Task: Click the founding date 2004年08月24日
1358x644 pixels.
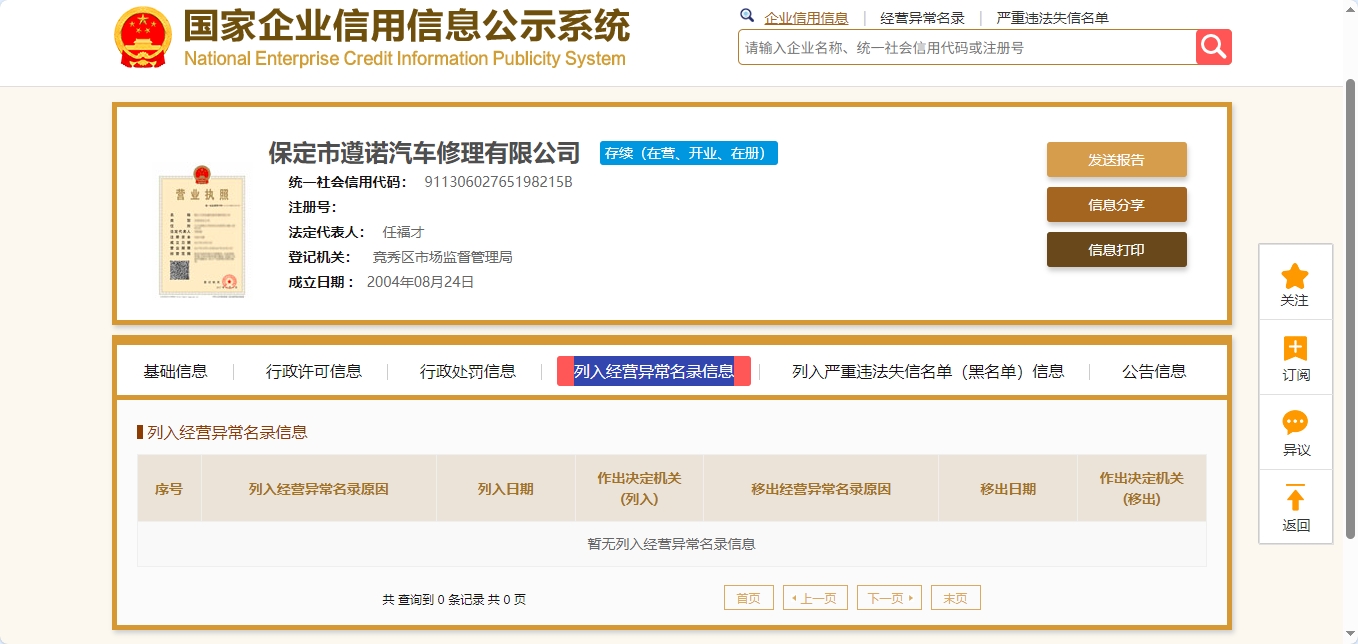Action: (x=420, y=282)
